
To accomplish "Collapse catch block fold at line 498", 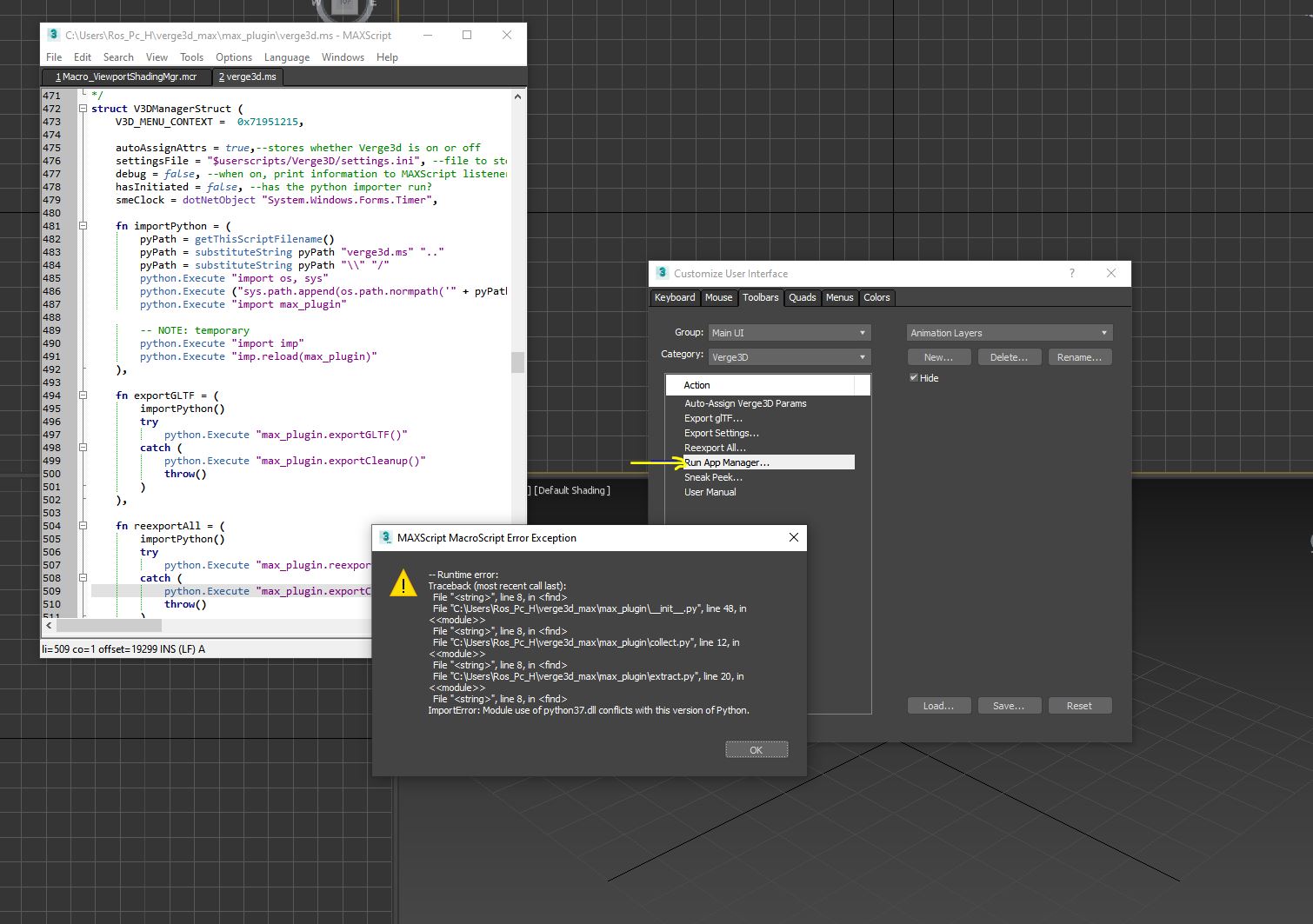I will tap(83, 448).
